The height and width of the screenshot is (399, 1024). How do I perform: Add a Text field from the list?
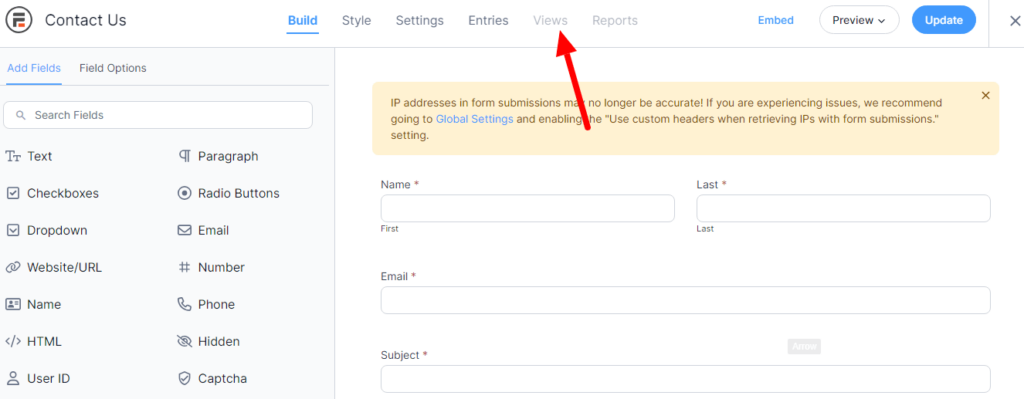29,157
